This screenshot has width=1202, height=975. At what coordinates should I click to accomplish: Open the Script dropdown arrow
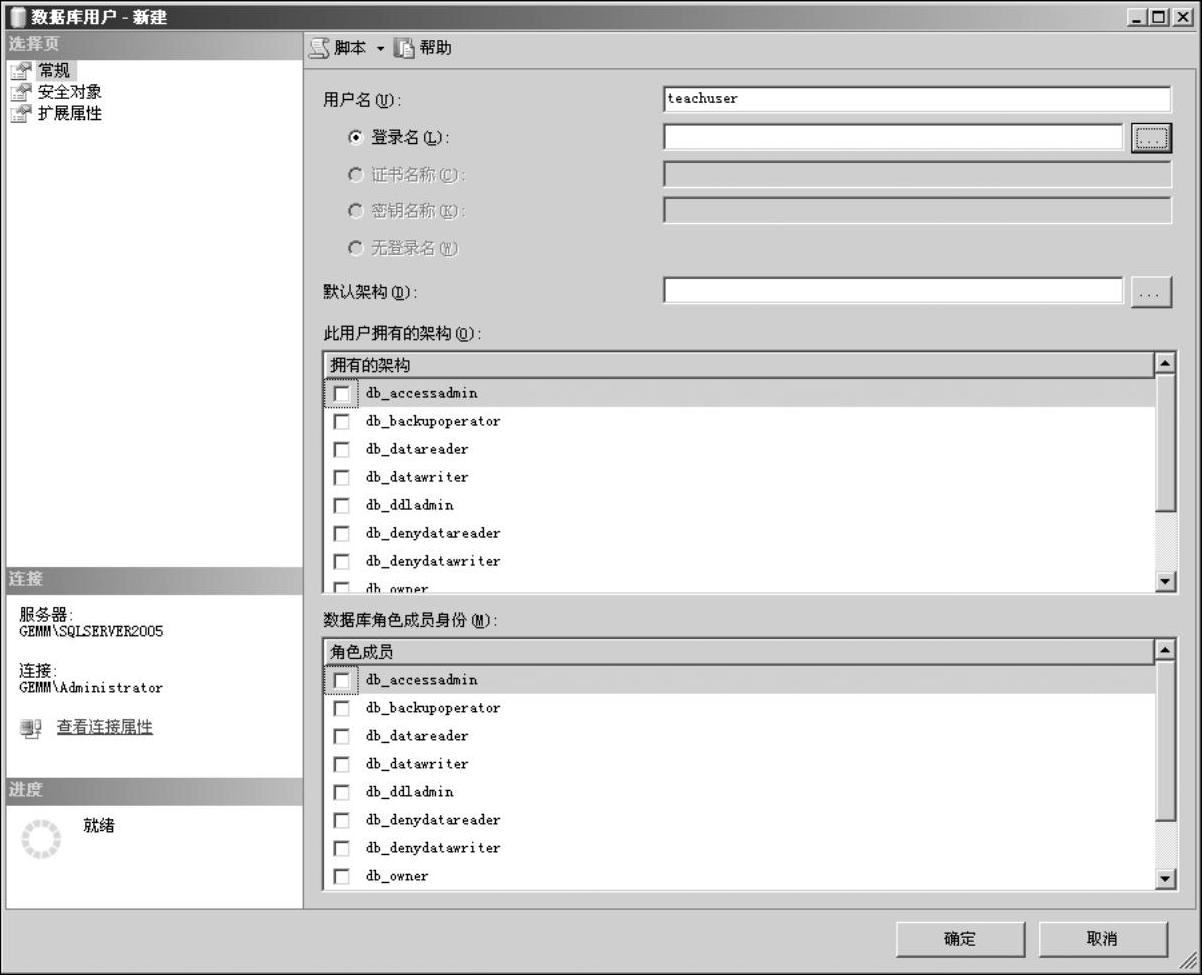381,49
